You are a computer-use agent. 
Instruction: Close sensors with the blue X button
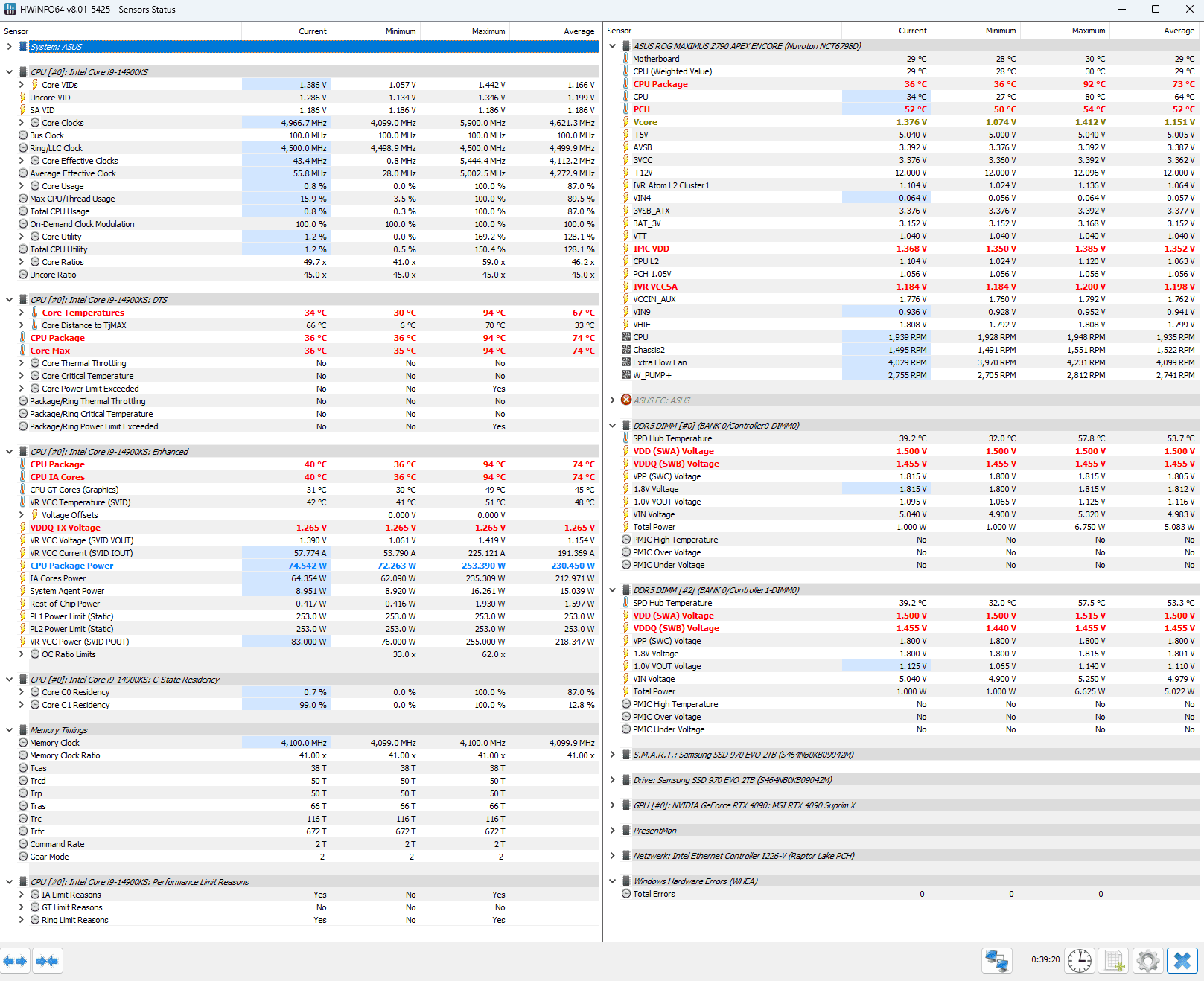coord(1182,961)
